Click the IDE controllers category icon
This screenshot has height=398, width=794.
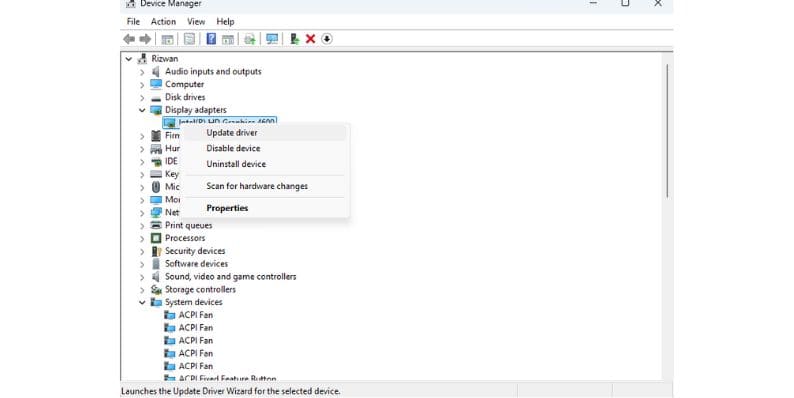pos(156,162)
